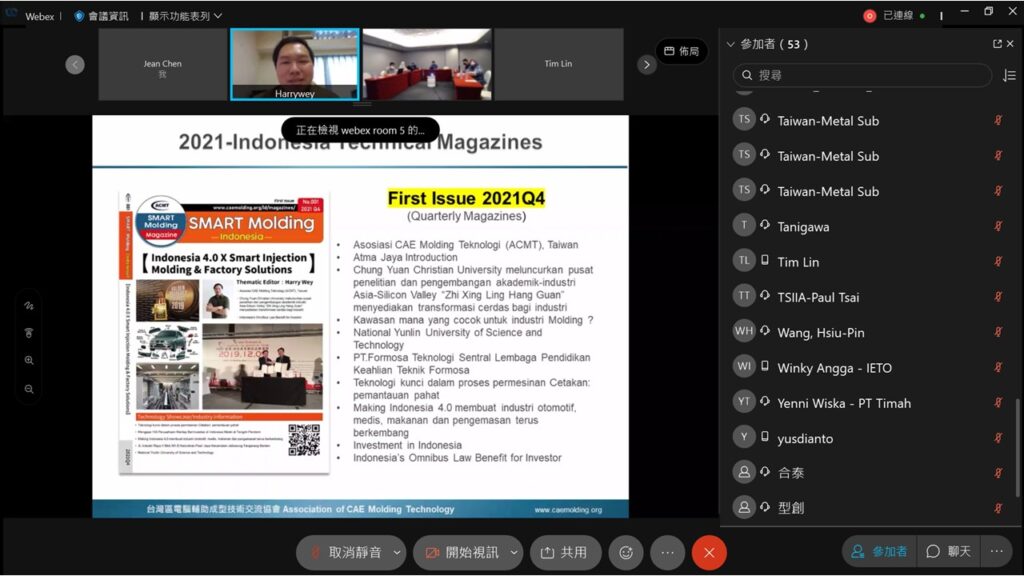Expand 顯示功能表列 menu dropdown

click(185, 16)
